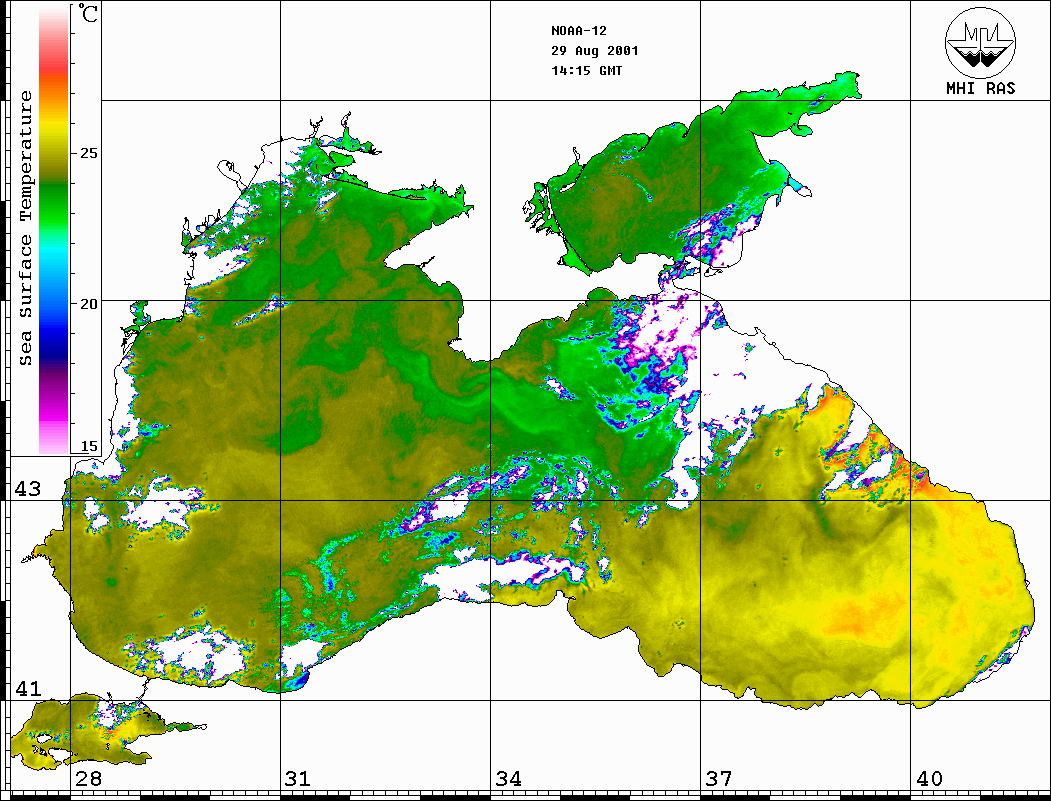The height and width of the screenshot is (801, 1051).
Task: Click the °C unit label
Action: pyautogui.click(x=88, y=13)
